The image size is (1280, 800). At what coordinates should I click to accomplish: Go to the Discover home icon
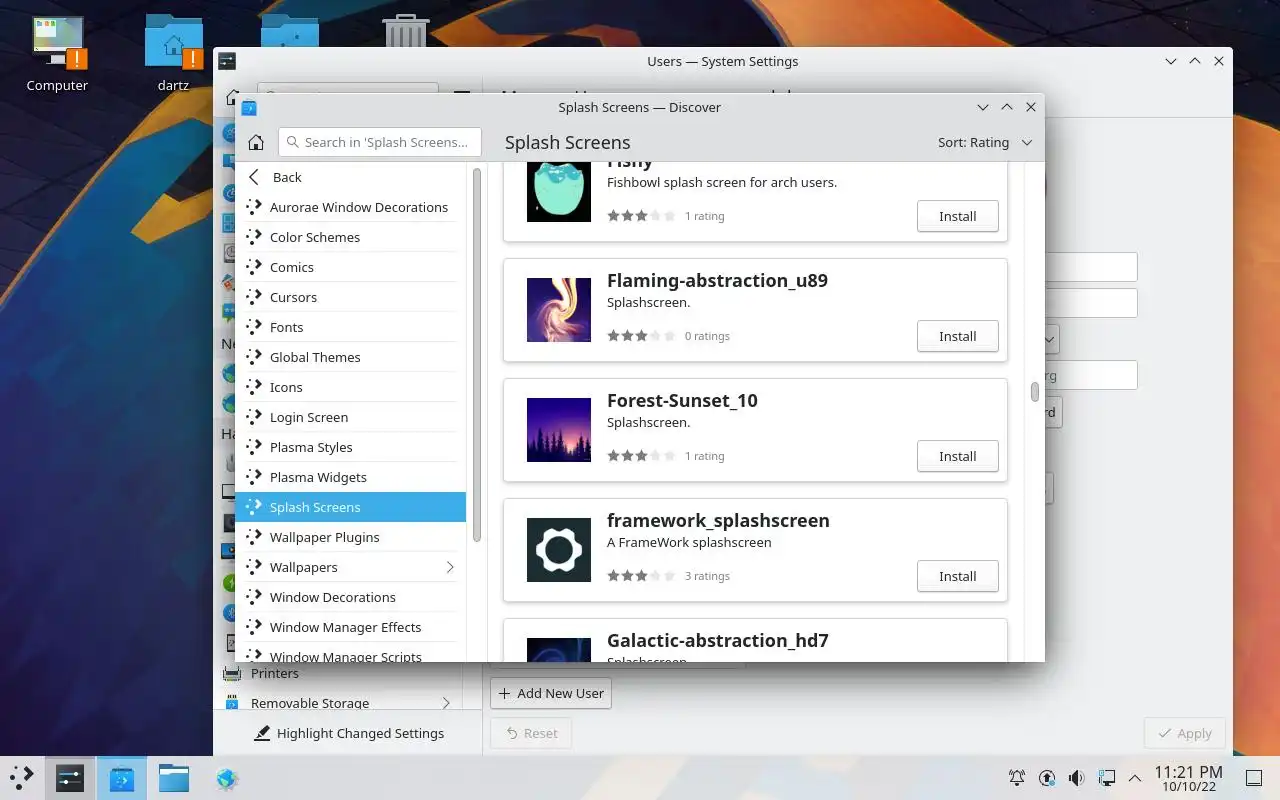tap(256, 142)
